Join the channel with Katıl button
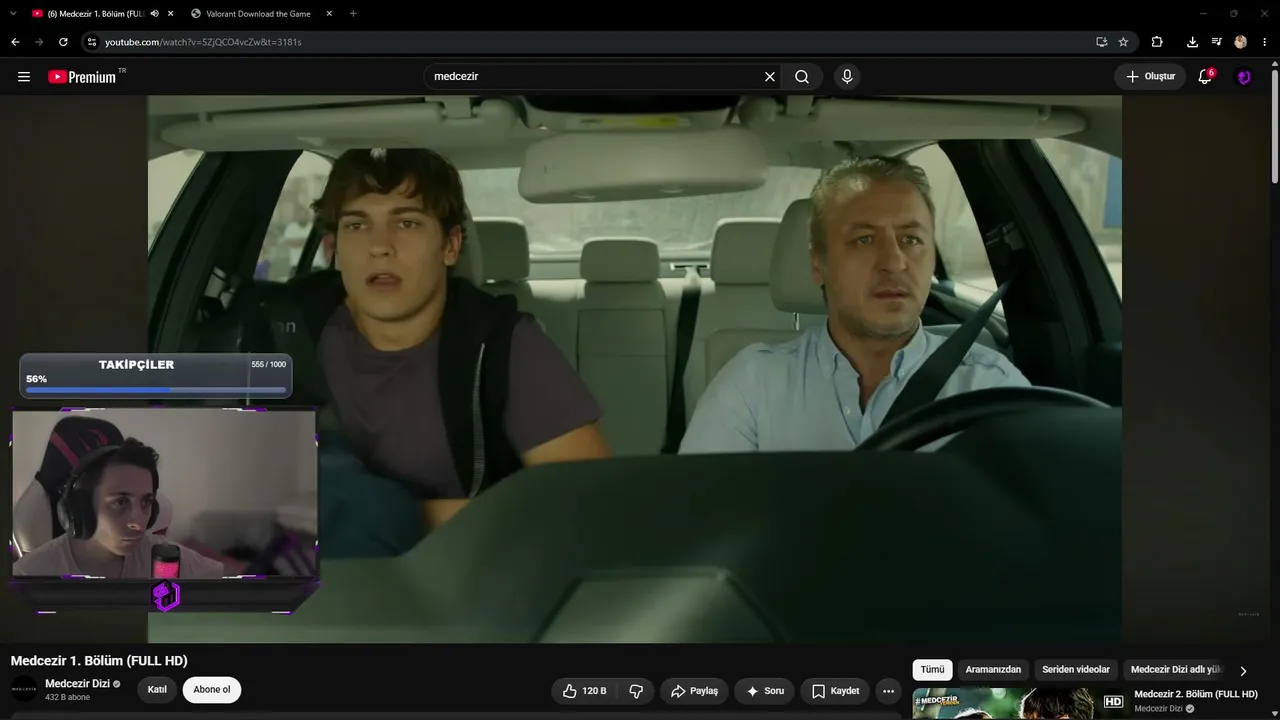1280x720 pixels. click(157, 690)
